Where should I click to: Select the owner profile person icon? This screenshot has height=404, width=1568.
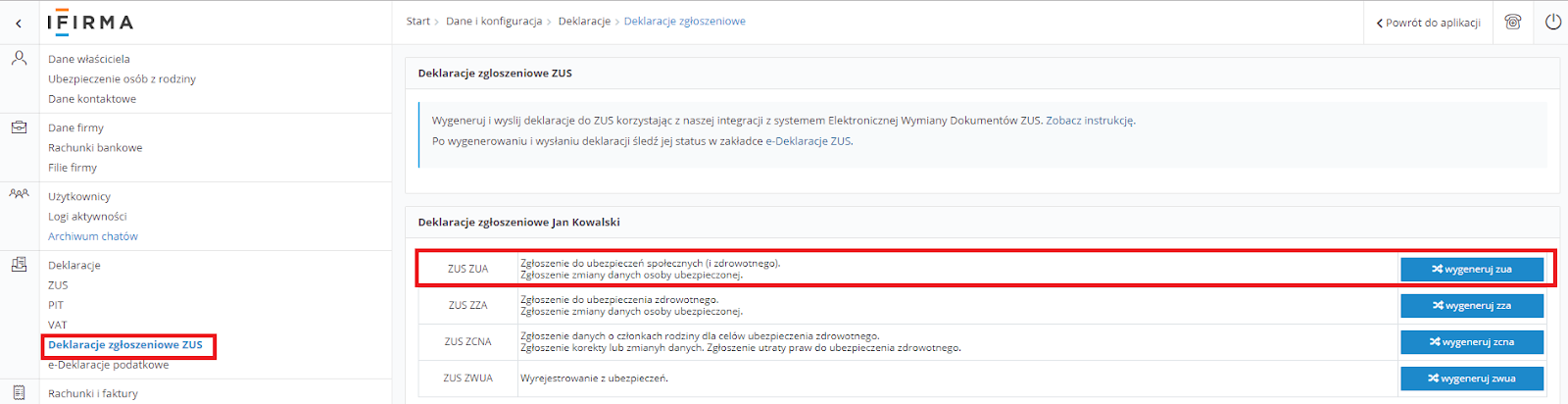click(19, 59)
